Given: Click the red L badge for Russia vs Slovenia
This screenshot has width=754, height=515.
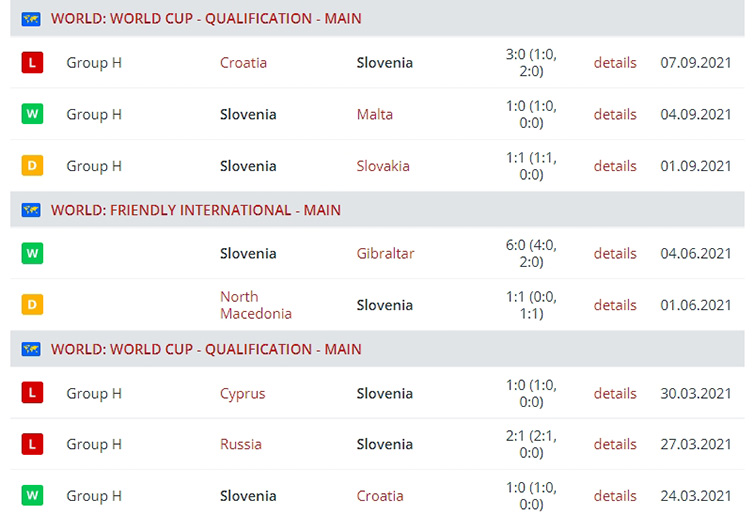Looking at the screenshot, I should click(32, 444).
